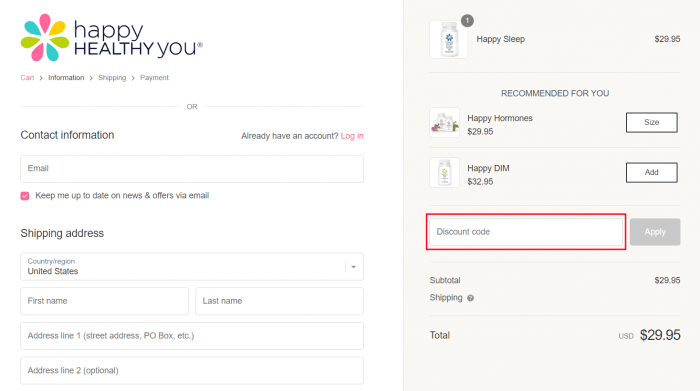This screenshot has width=700, height=391.
Task: Click the Happy Sleep product name
Action: click(x=500, y=39)
